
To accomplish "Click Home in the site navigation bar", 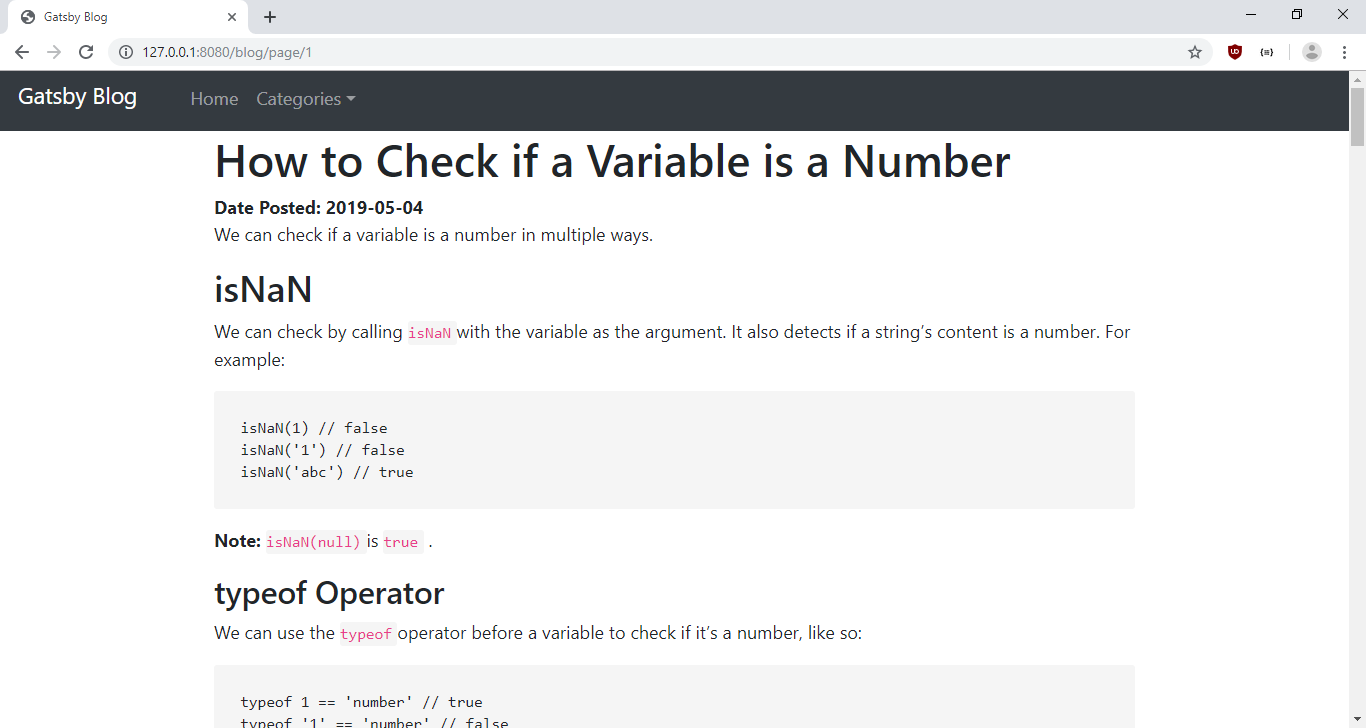I will pos(214,98).
